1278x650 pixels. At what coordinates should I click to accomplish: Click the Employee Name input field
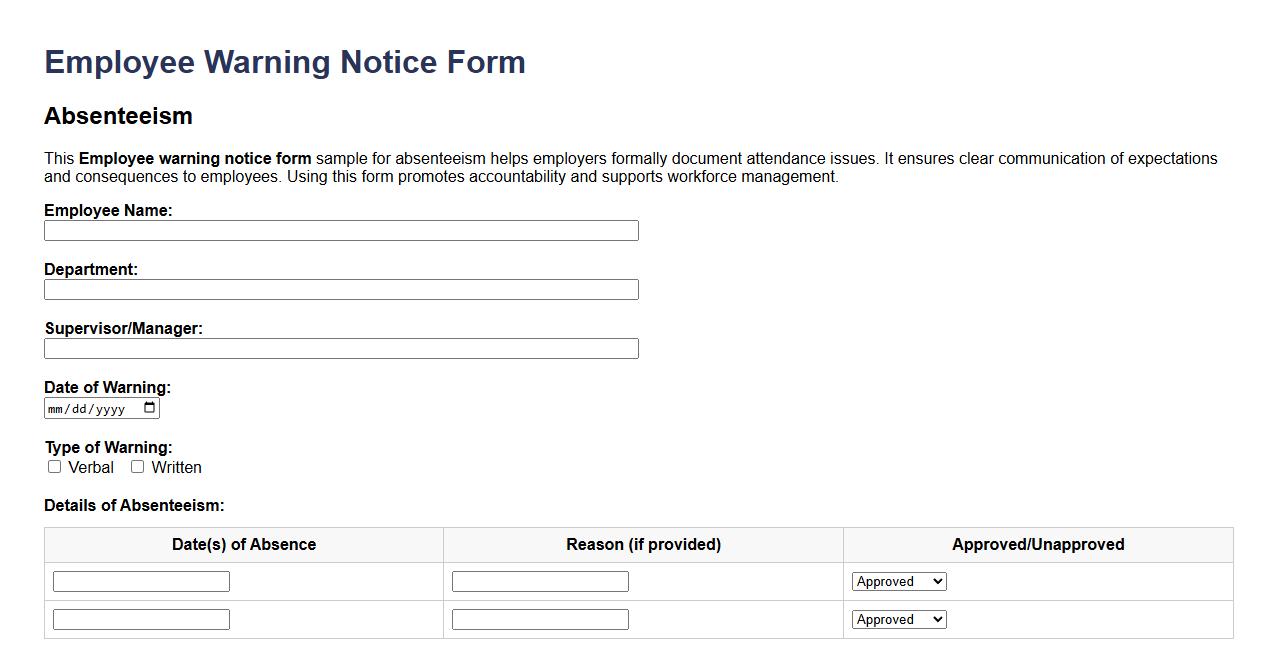coord(340,230)
